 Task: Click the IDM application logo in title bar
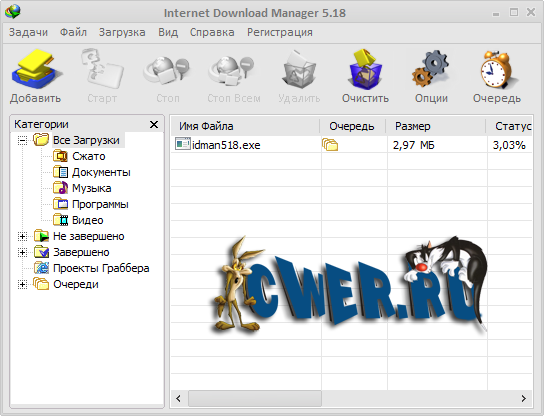[13, 12]
